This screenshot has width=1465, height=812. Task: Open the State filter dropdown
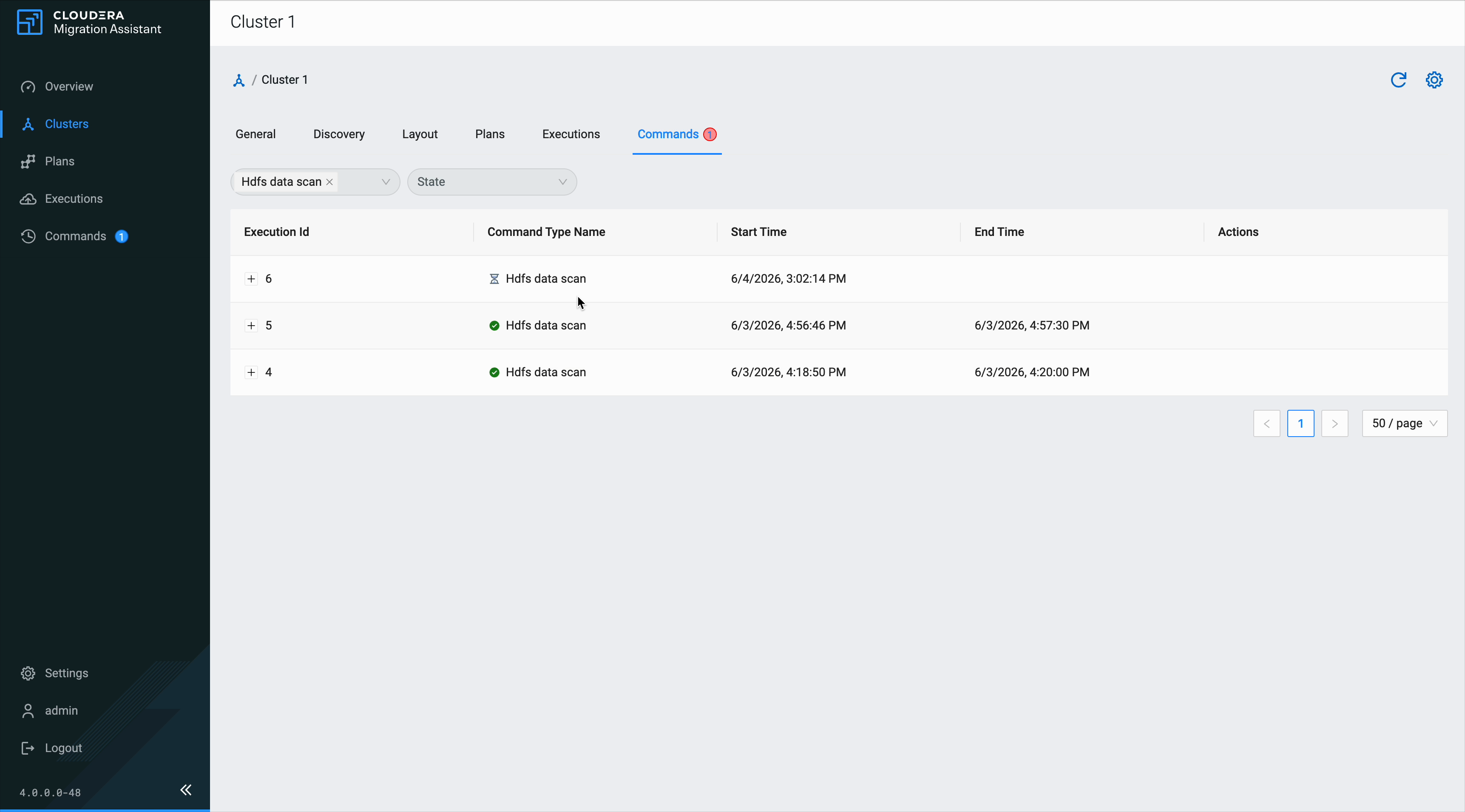pos(492,182)
